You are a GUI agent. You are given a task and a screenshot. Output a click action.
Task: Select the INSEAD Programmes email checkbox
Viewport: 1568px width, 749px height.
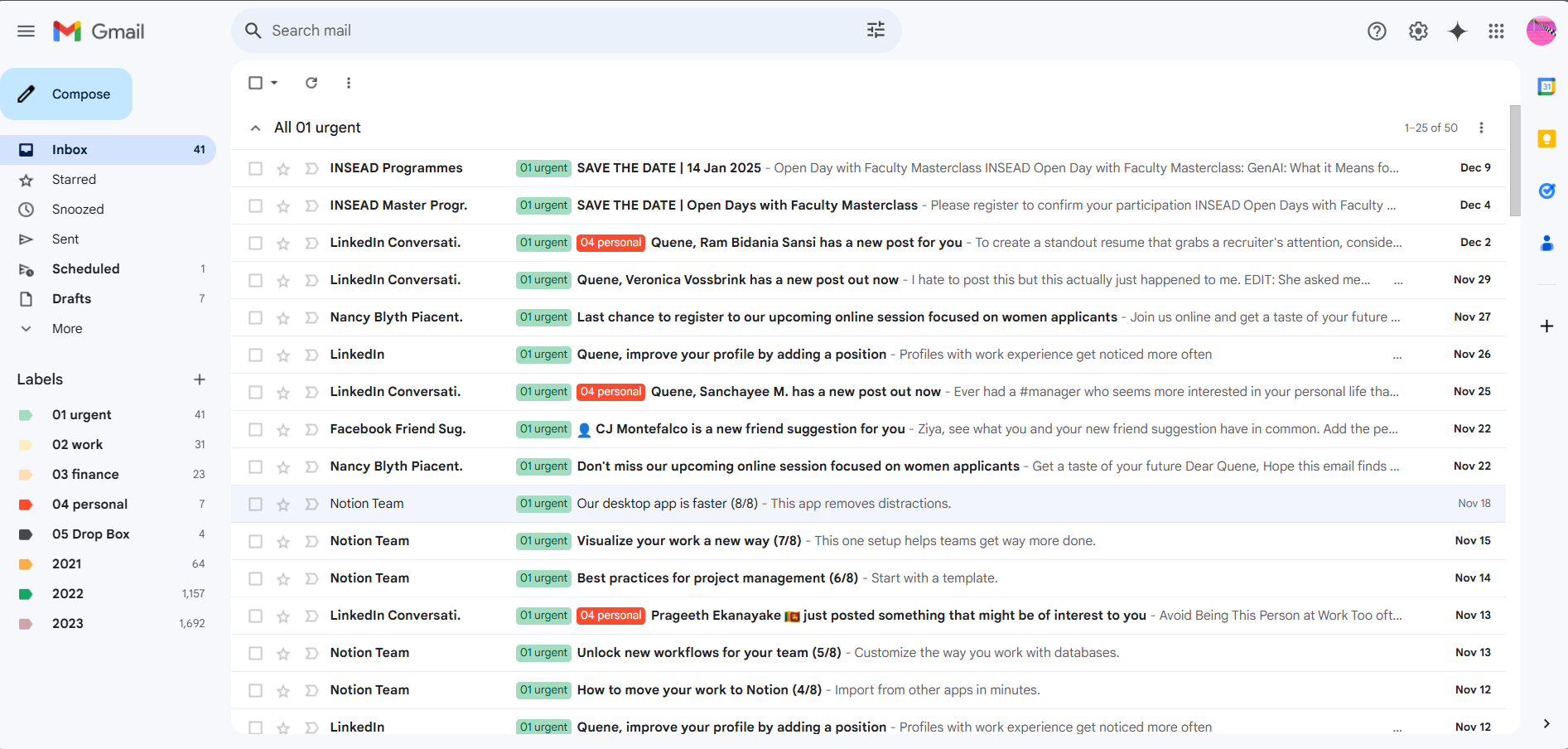pyautogui.click(x=255, y=169)
